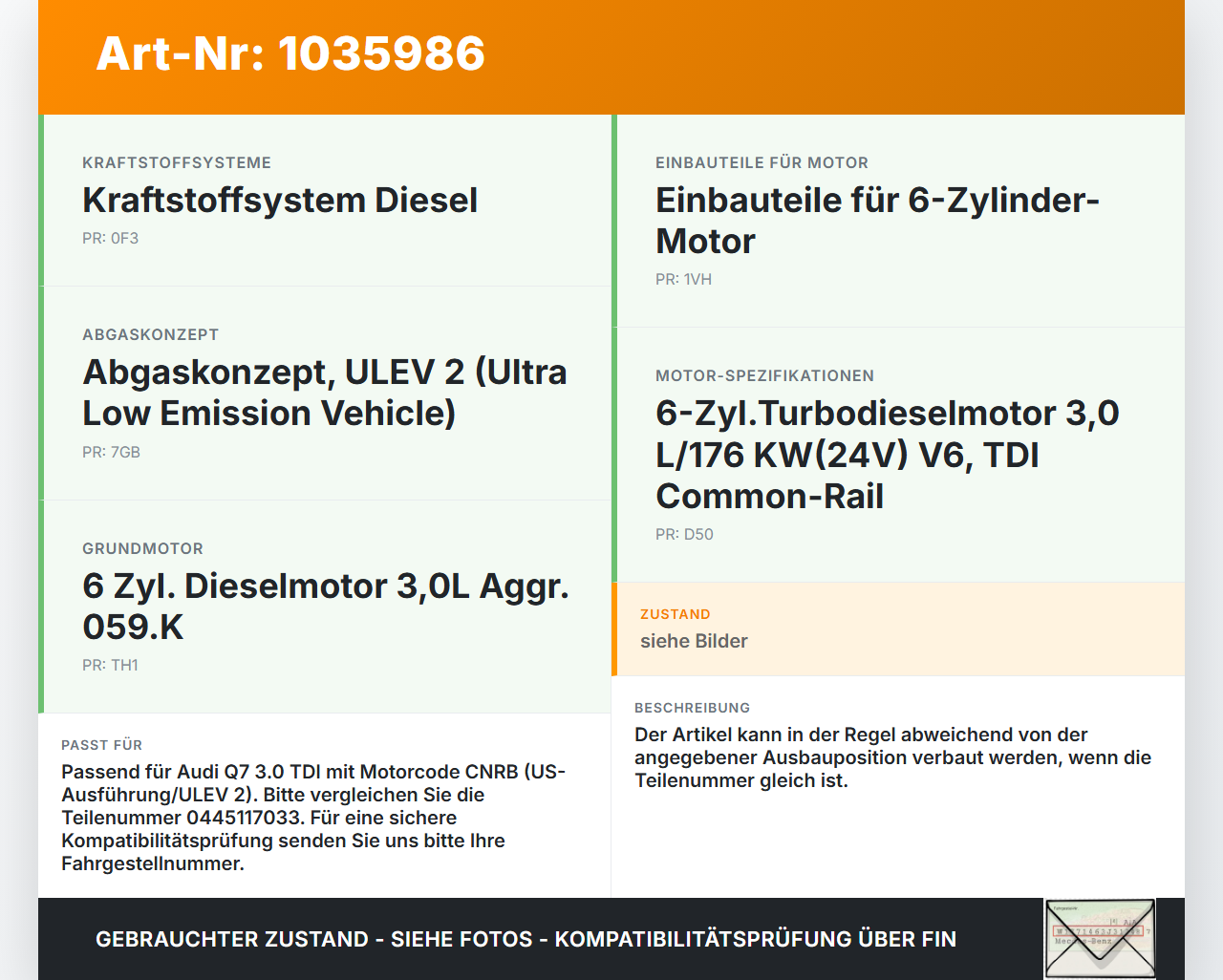Click the PR: TH1 code
Image resolution: width=1223 pixels, height=980 pixels.
coord(110,666)
